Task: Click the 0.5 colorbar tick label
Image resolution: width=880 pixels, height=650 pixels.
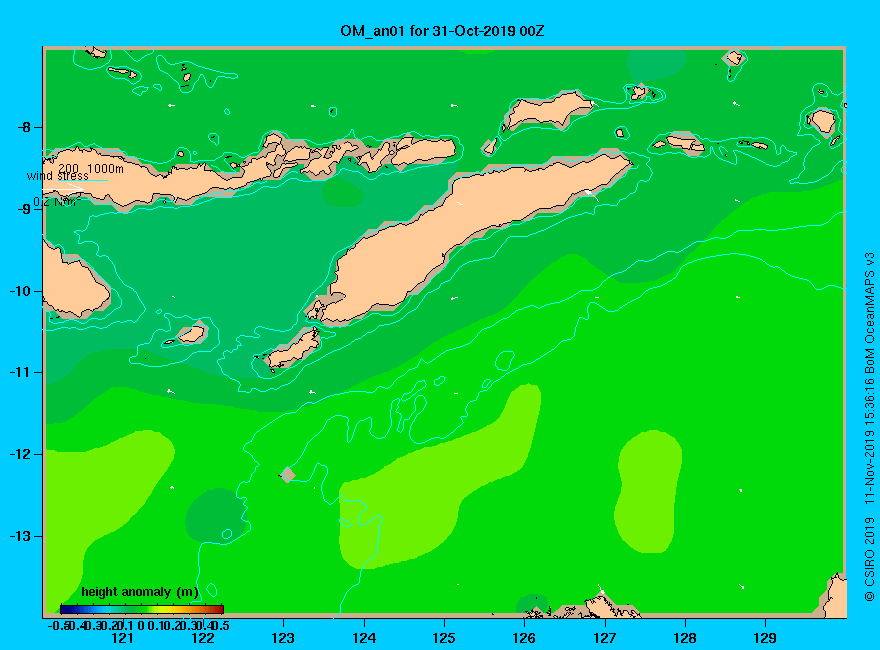Action: click(219, 625)
